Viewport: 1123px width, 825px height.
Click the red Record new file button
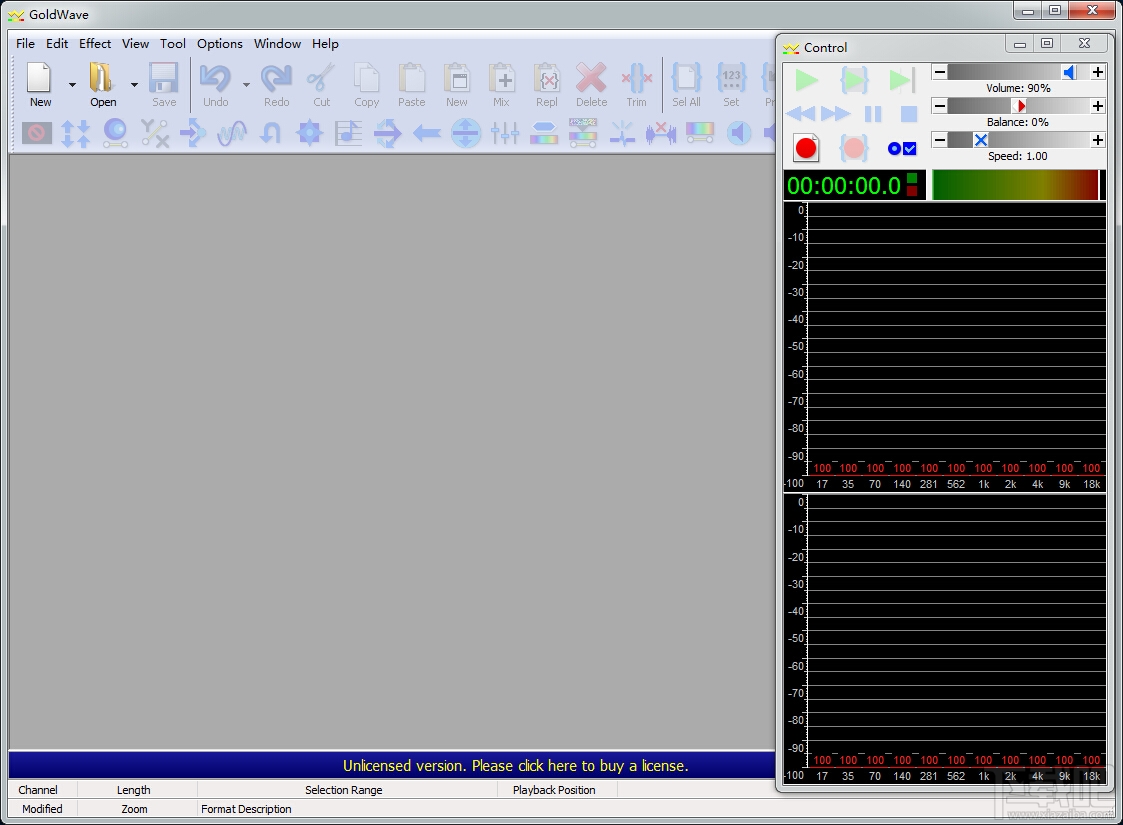coord(806,148)
